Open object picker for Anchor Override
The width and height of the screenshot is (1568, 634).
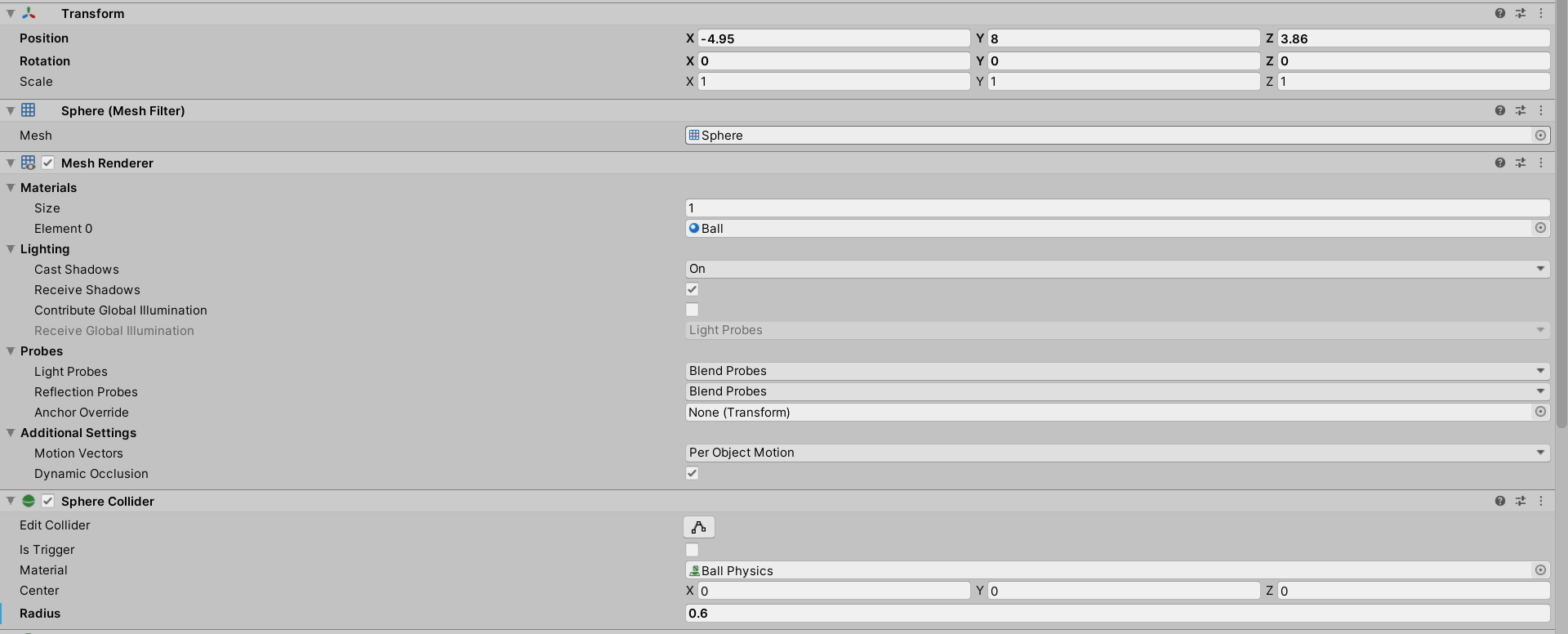1540,413
